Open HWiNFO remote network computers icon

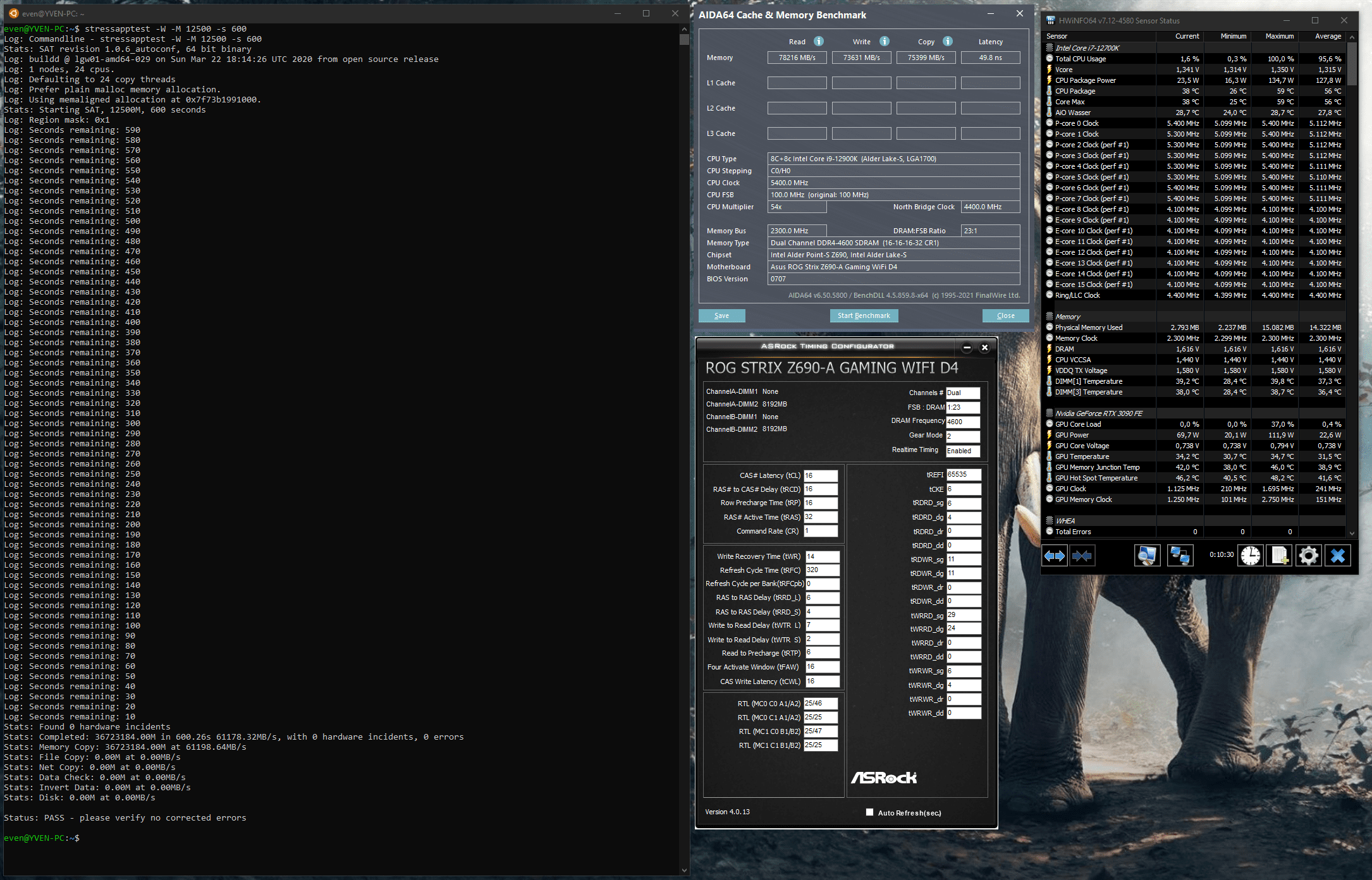pyautogui.click(x=1180, y=556)
